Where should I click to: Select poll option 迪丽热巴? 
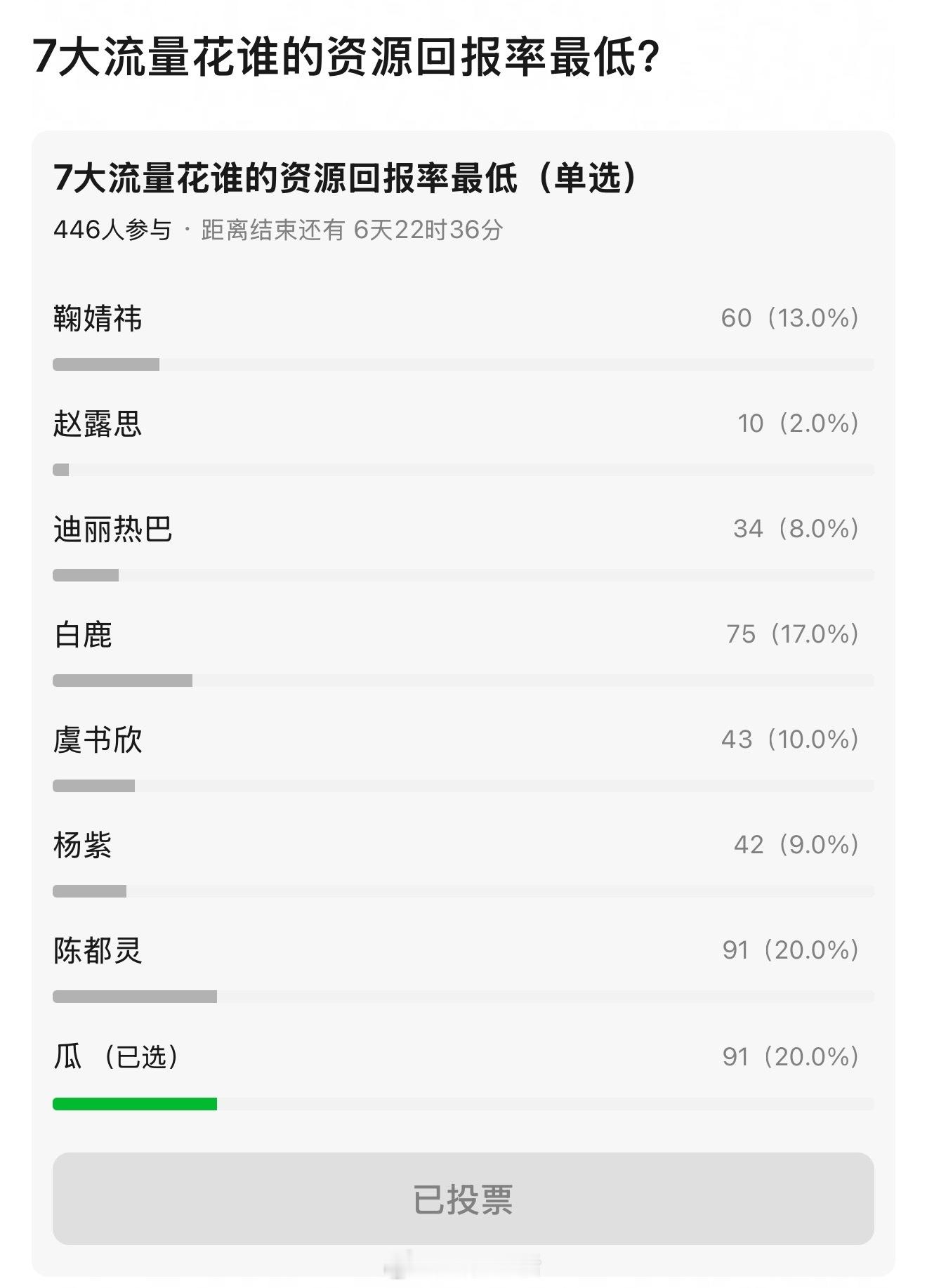coord(463,546)
